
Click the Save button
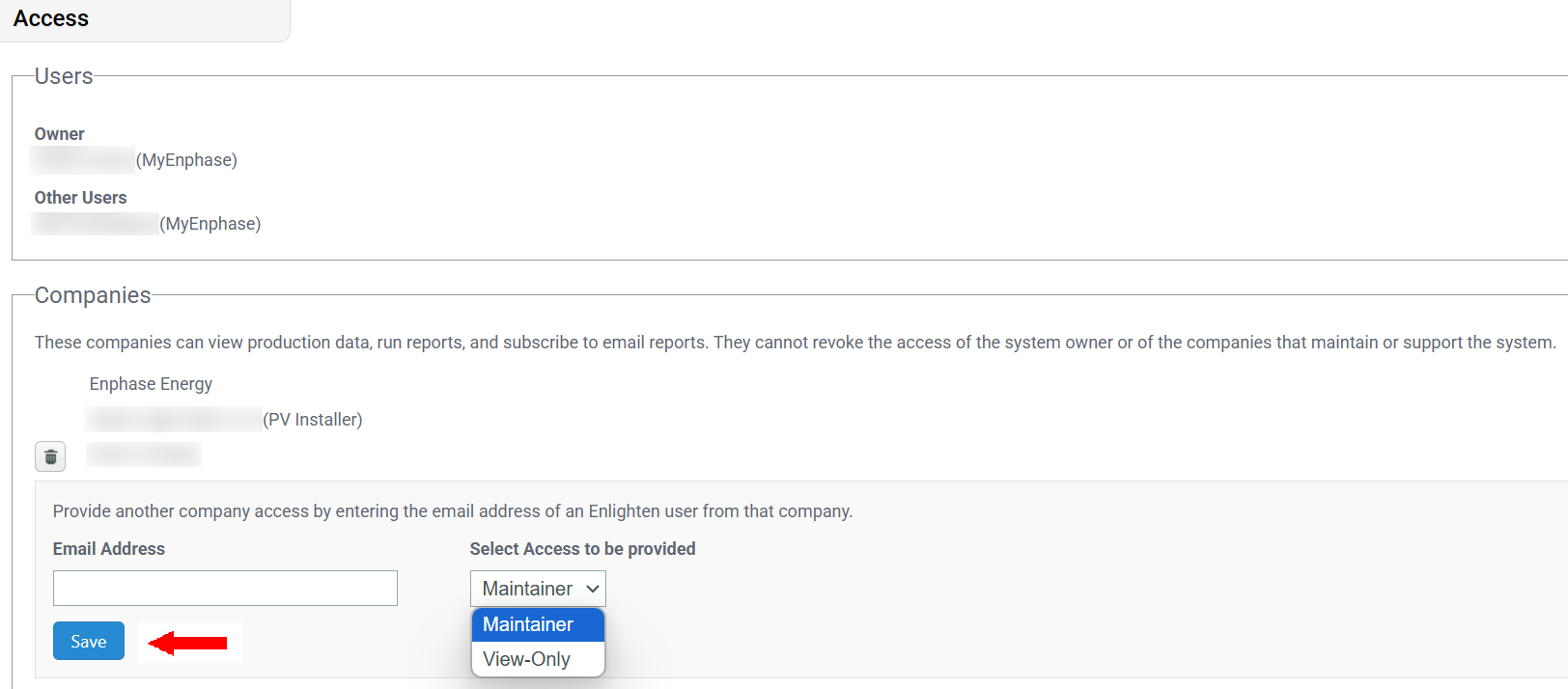89,641
